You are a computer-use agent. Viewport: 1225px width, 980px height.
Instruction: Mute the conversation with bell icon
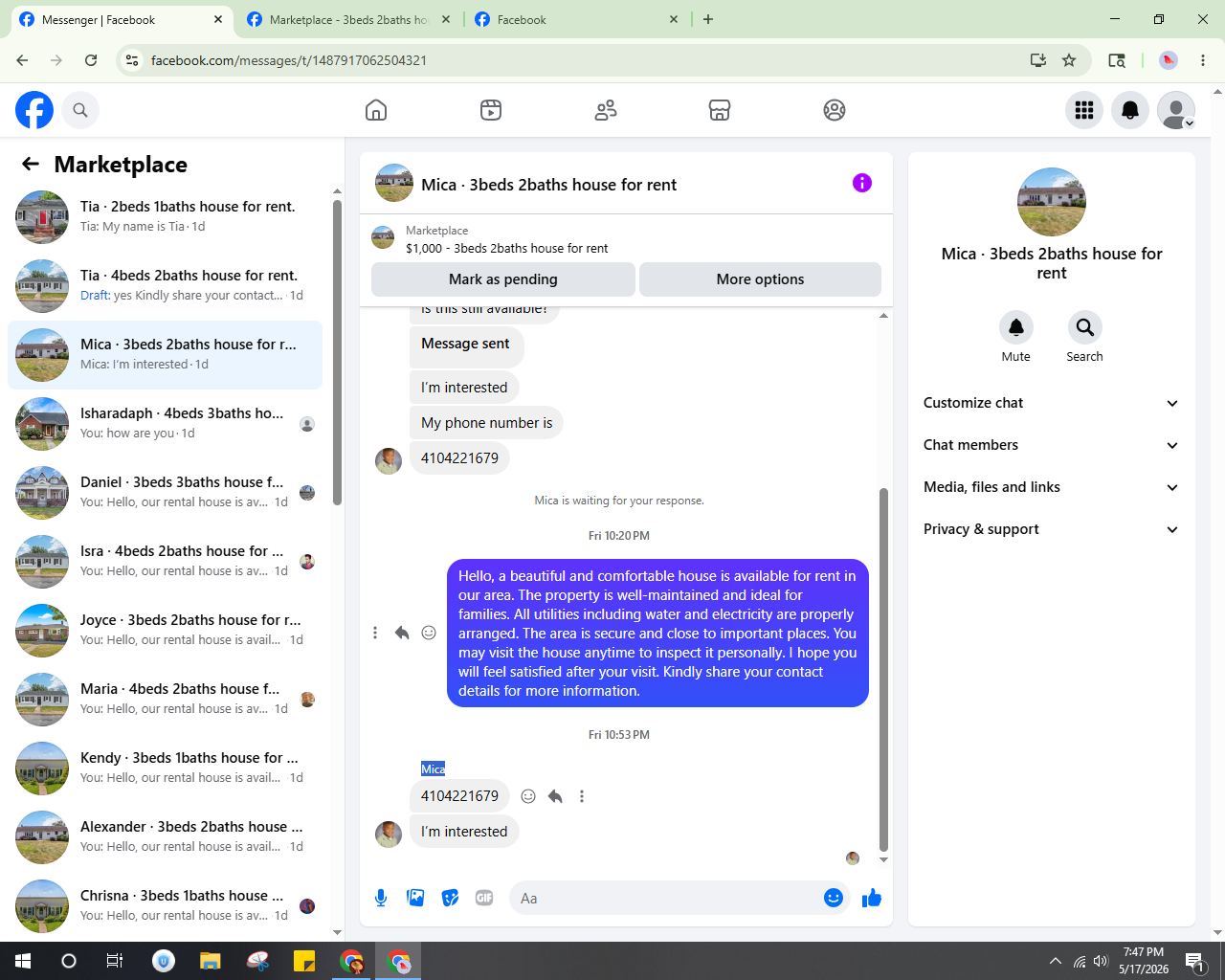coord(1016,327)
